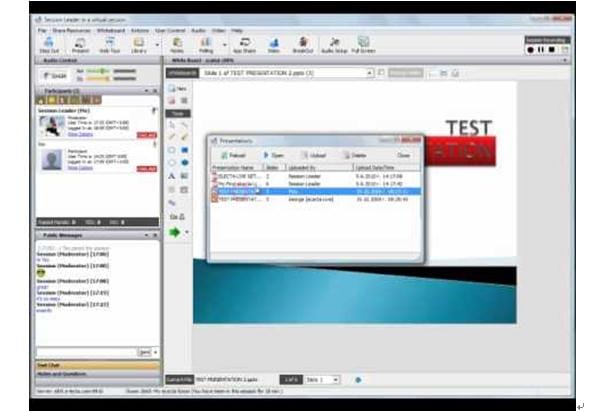Image resolution: width=600 pixels, height=411 pixels.
Task: Start App Share from the toolbar
Action: 245,45
